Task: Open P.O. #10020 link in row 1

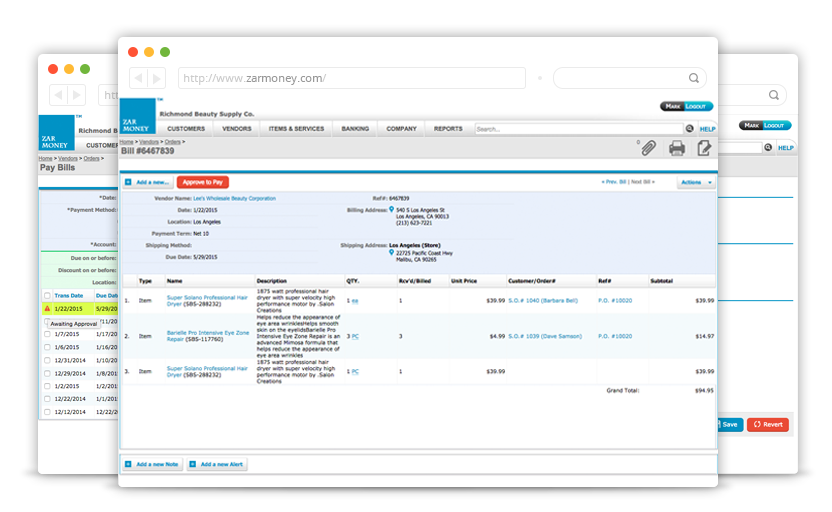Action: (x=615, y=300)
